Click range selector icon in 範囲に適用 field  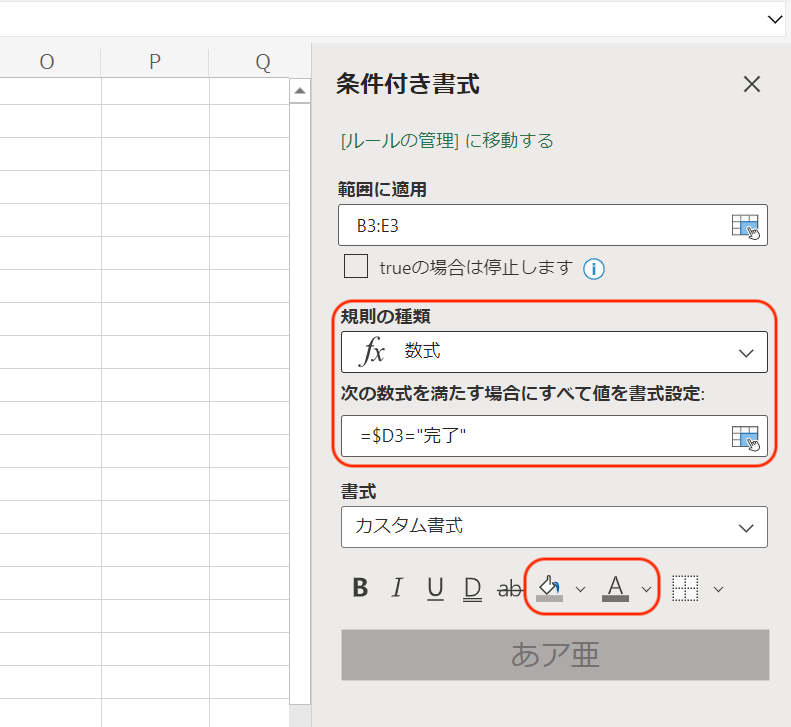tap(745, 226)
